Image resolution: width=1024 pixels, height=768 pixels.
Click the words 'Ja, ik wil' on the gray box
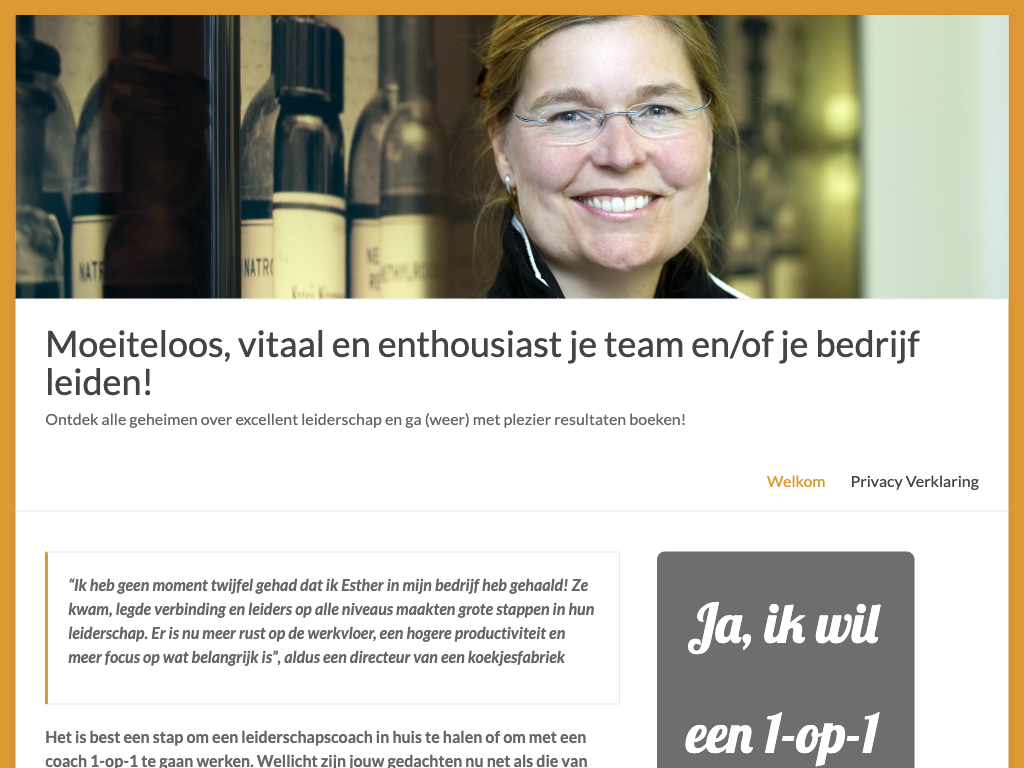(x=784, y=627)
